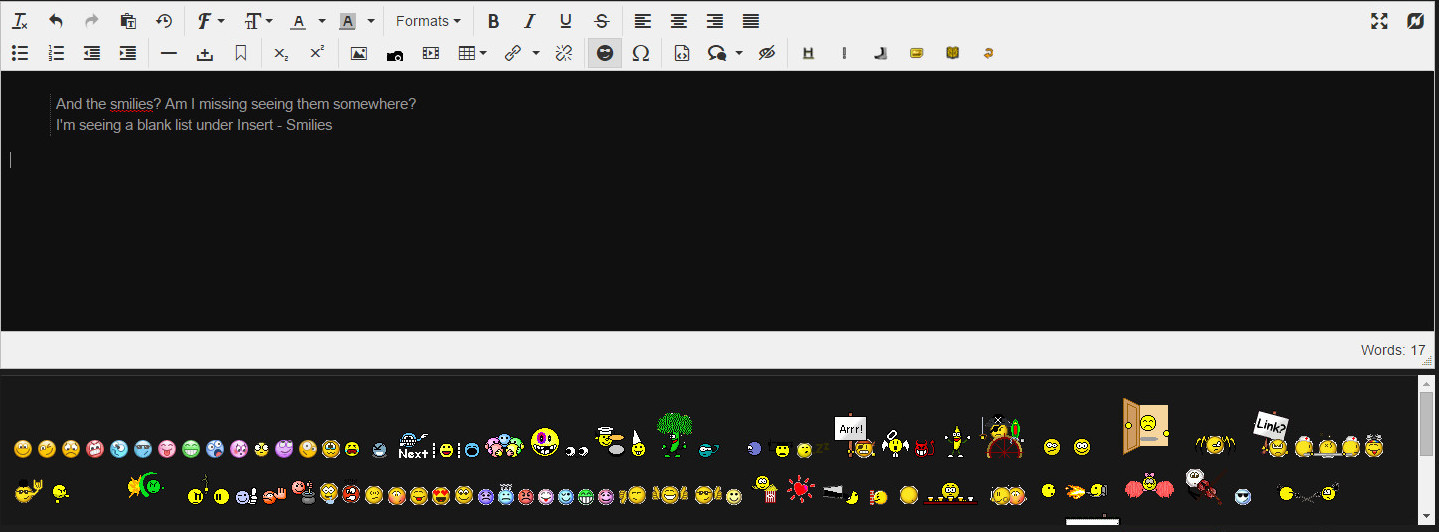Click the camera upload icon

(395, 55)
